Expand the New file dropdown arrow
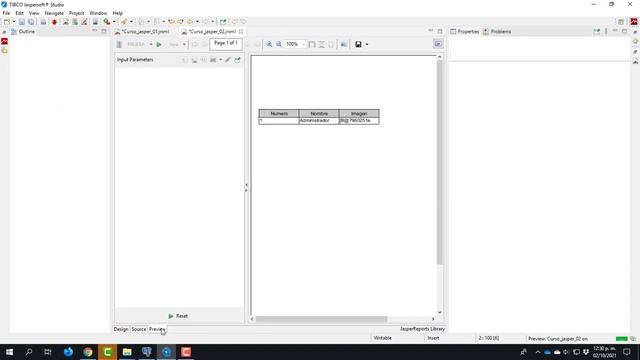This screenshot has height=360, width=640. [x=14, y=22]
